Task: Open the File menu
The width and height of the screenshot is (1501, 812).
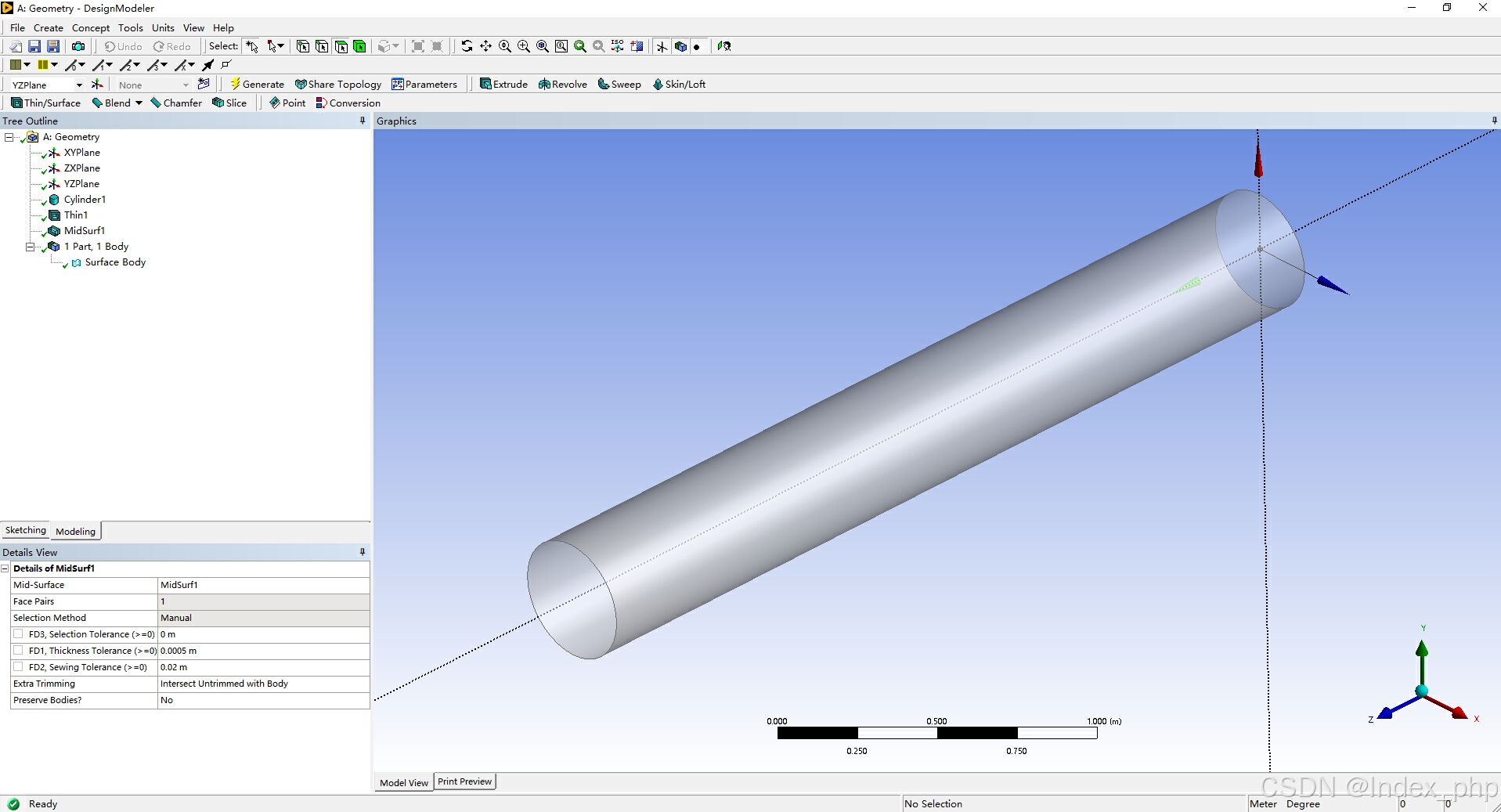Action: (x=17, y=27)
